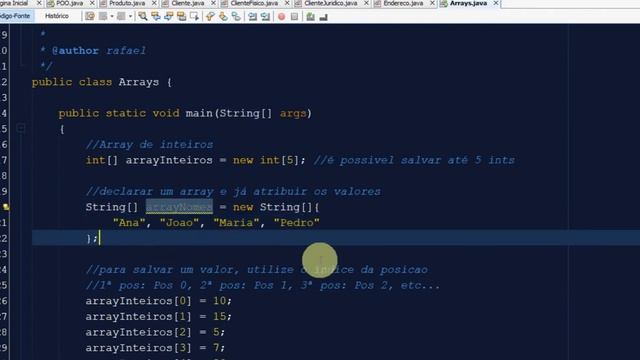This screenshot has width=640, height=360.
Task: Jump to the last edit location icon
Action: pos(90,16)
